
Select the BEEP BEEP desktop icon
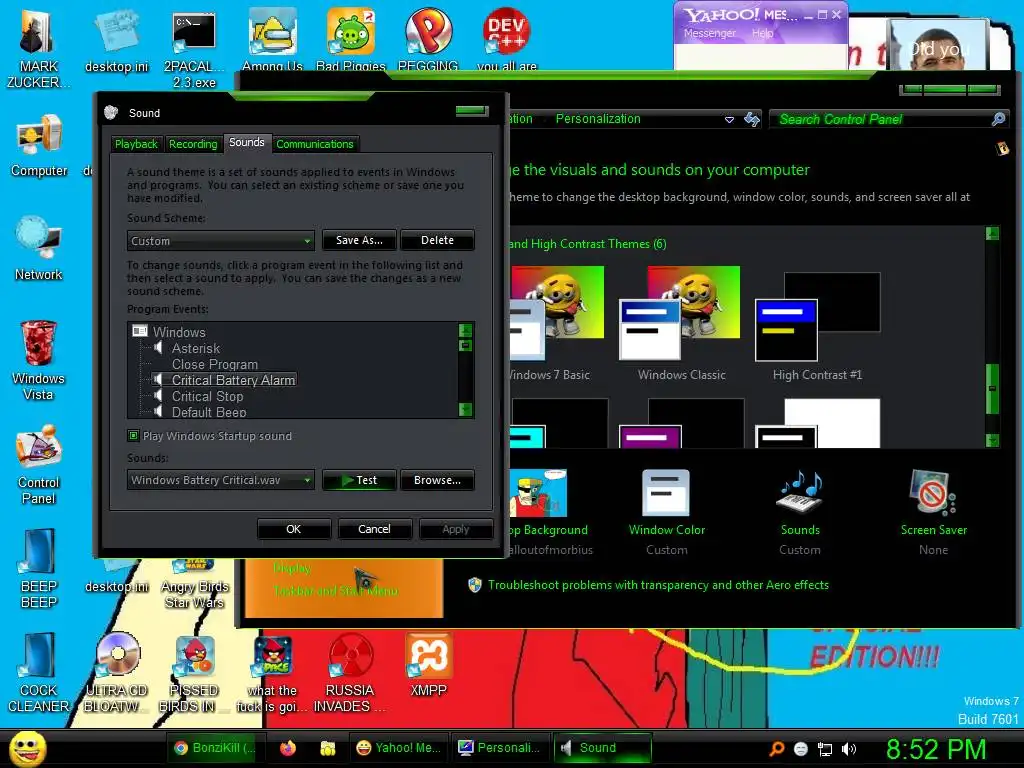(x=39, y=569)
